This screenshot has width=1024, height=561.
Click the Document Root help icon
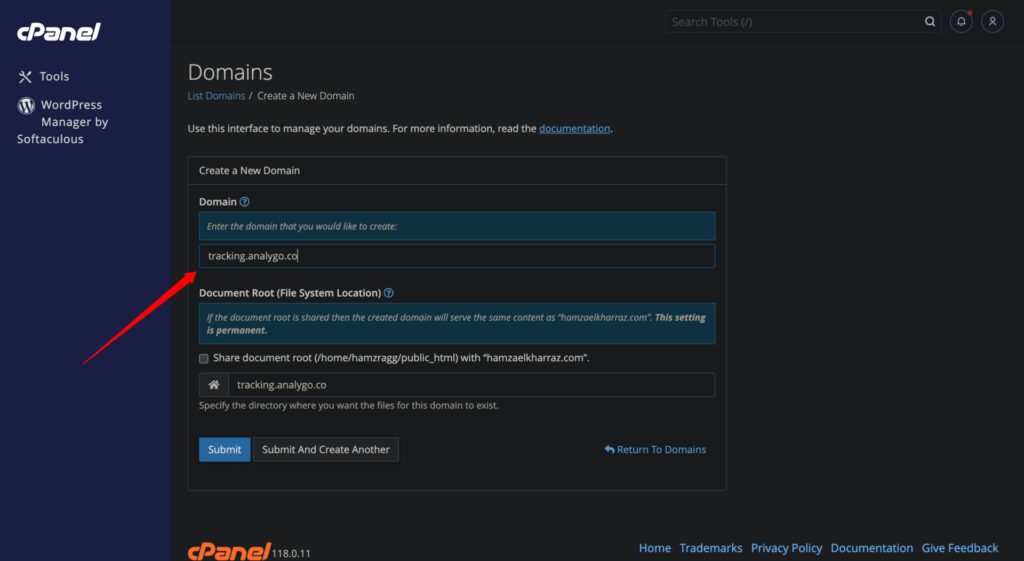[388, 293]
